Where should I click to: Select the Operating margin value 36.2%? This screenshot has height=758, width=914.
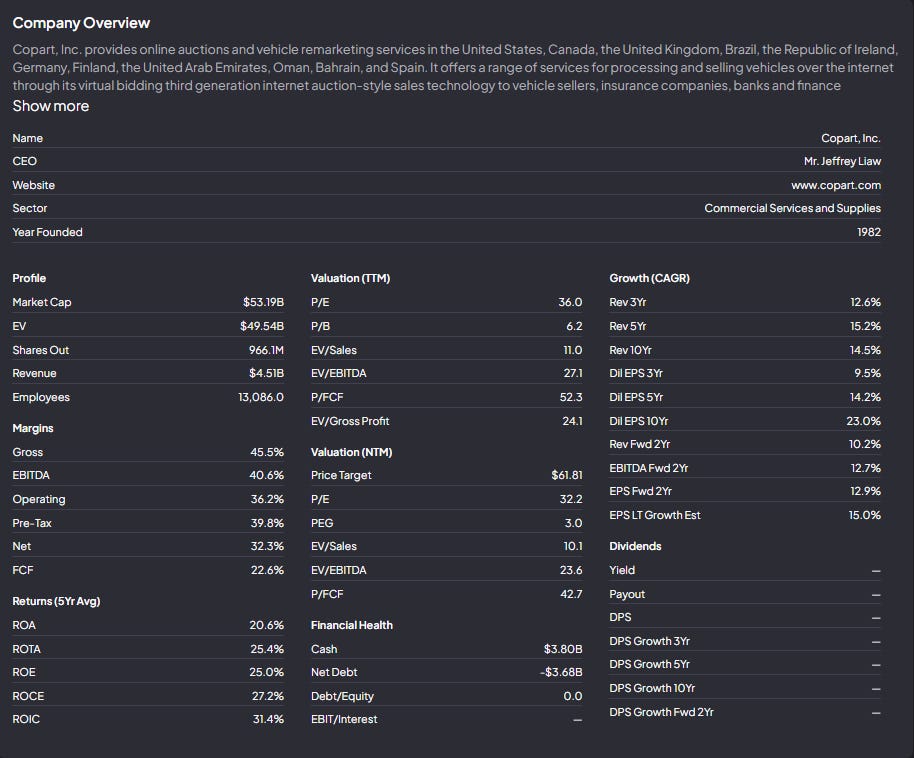click(267, 499)
